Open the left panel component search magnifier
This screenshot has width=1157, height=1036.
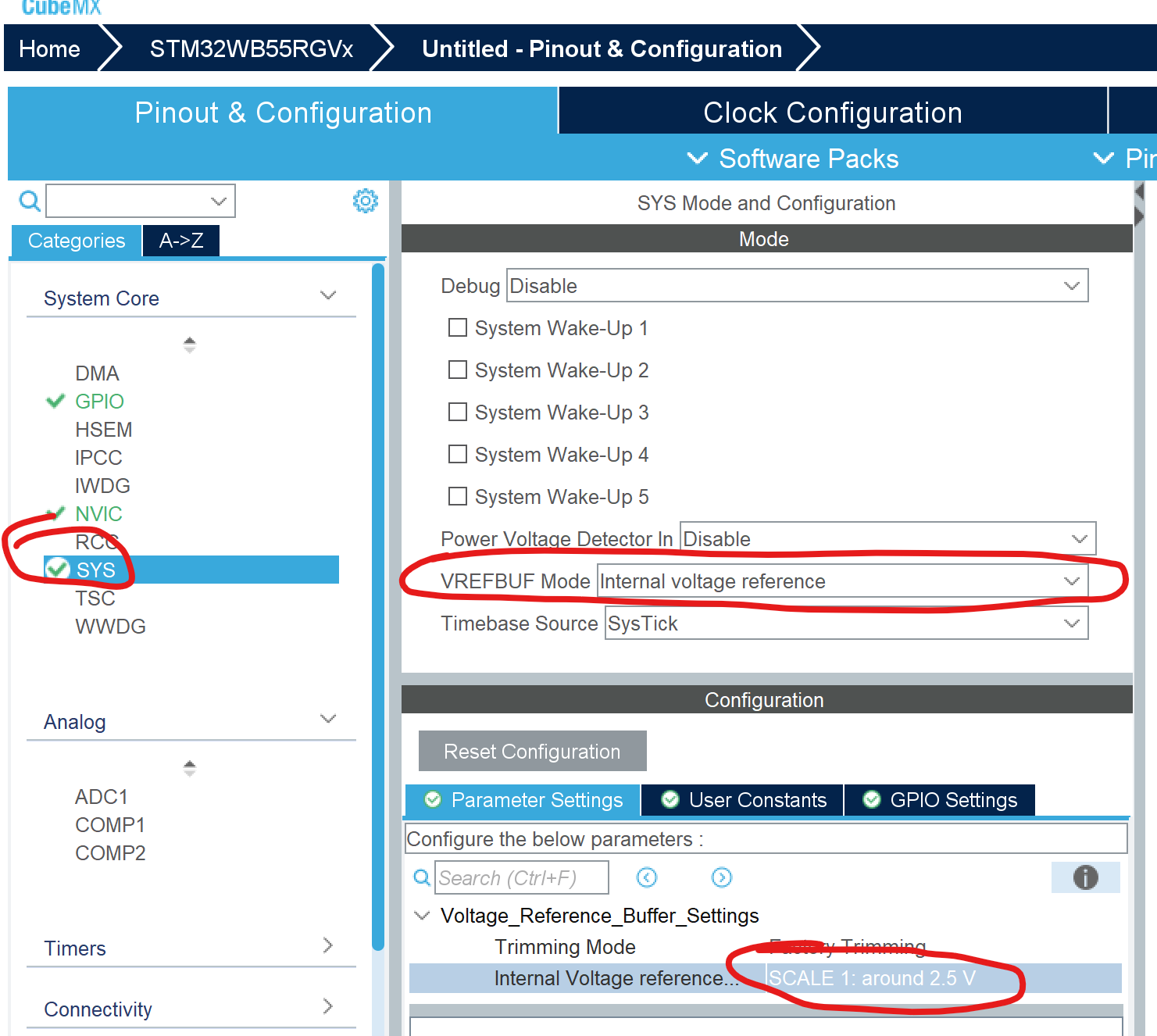pyautogui.click(x=29, y=201)
